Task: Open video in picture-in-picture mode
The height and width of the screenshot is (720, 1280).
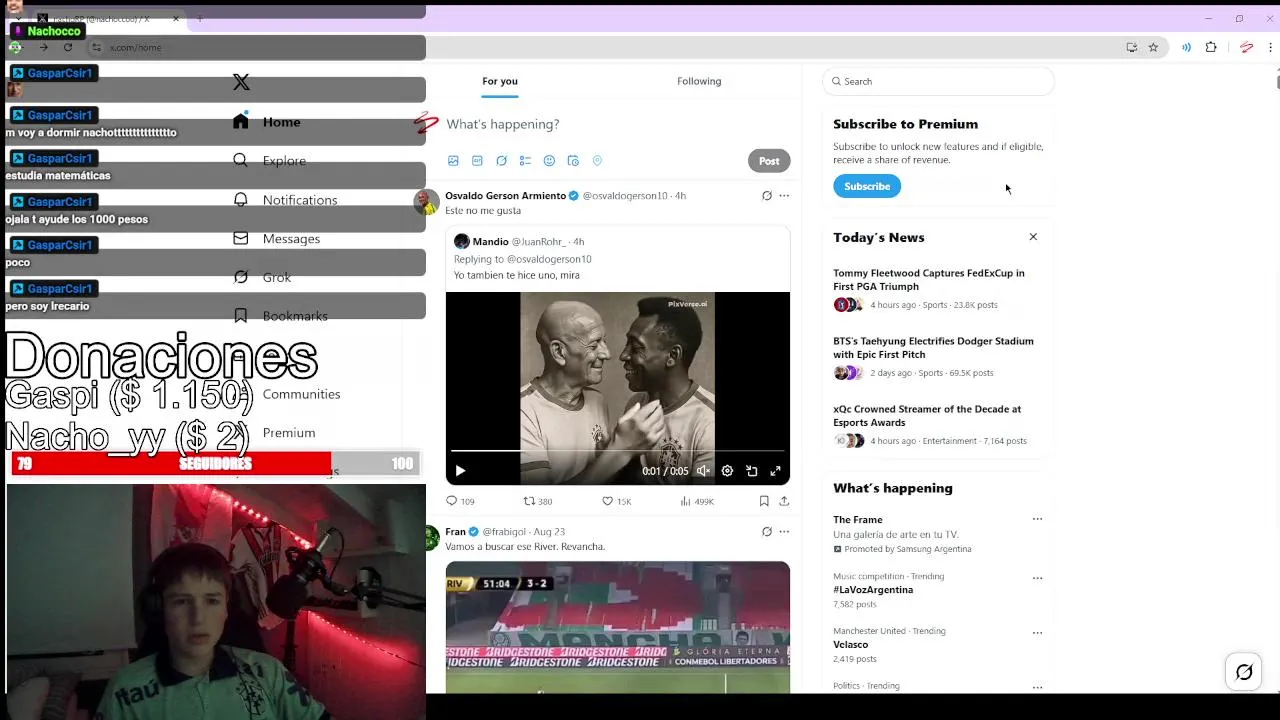Action: coord(751,471)
